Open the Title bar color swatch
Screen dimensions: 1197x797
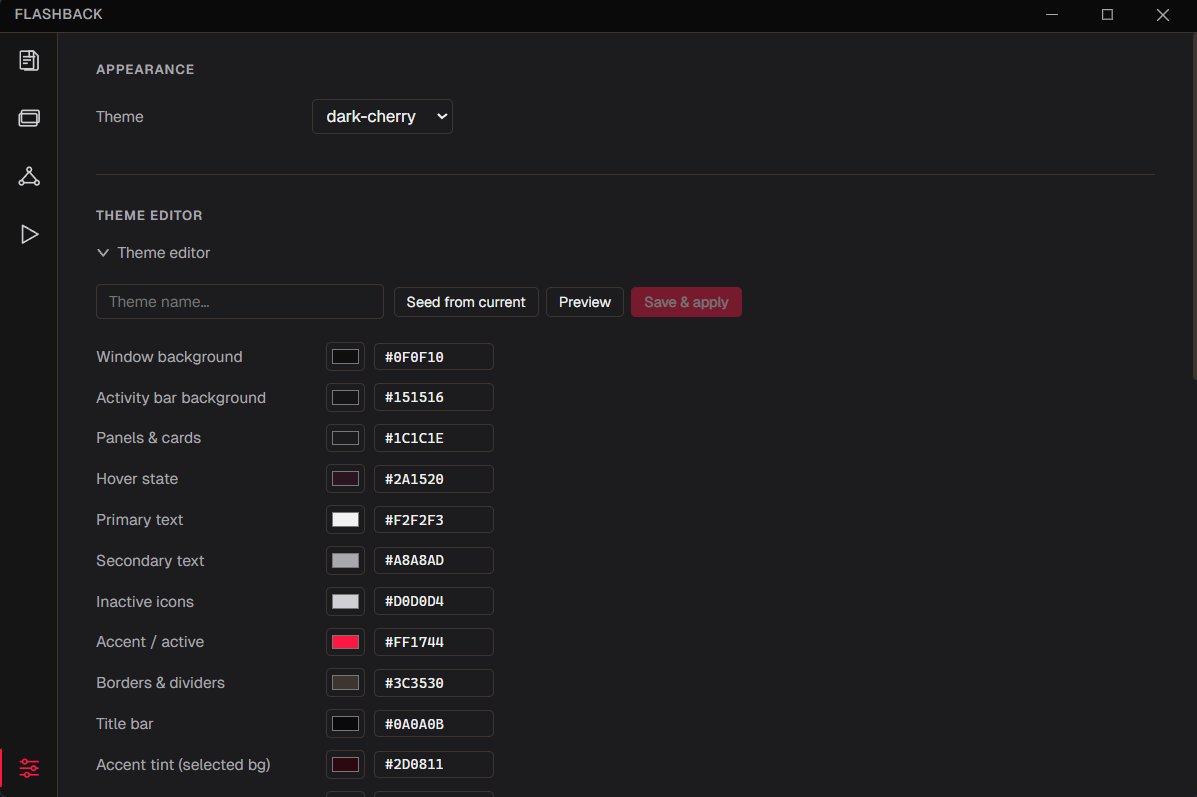345,724
